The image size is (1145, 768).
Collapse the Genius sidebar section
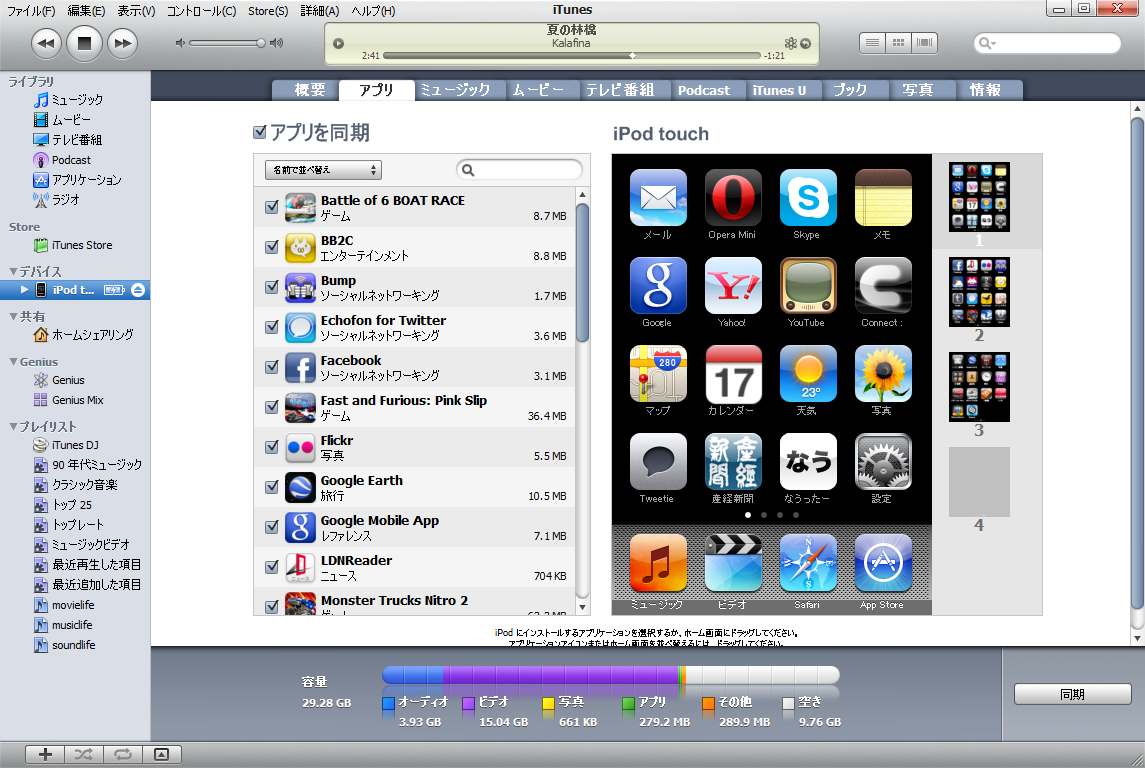12,362
